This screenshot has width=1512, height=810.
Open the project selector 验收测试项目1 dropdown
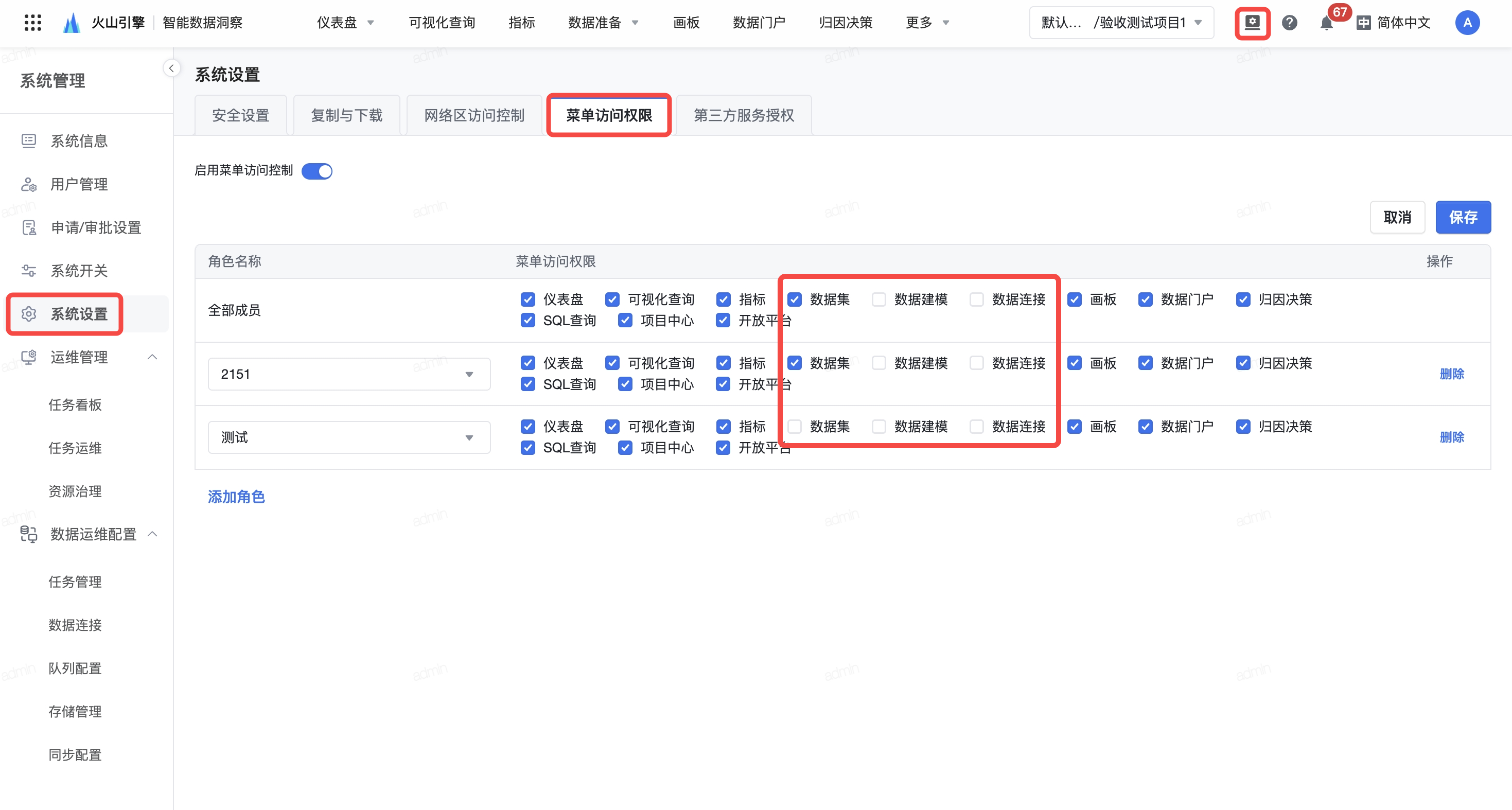[1121, 23]
